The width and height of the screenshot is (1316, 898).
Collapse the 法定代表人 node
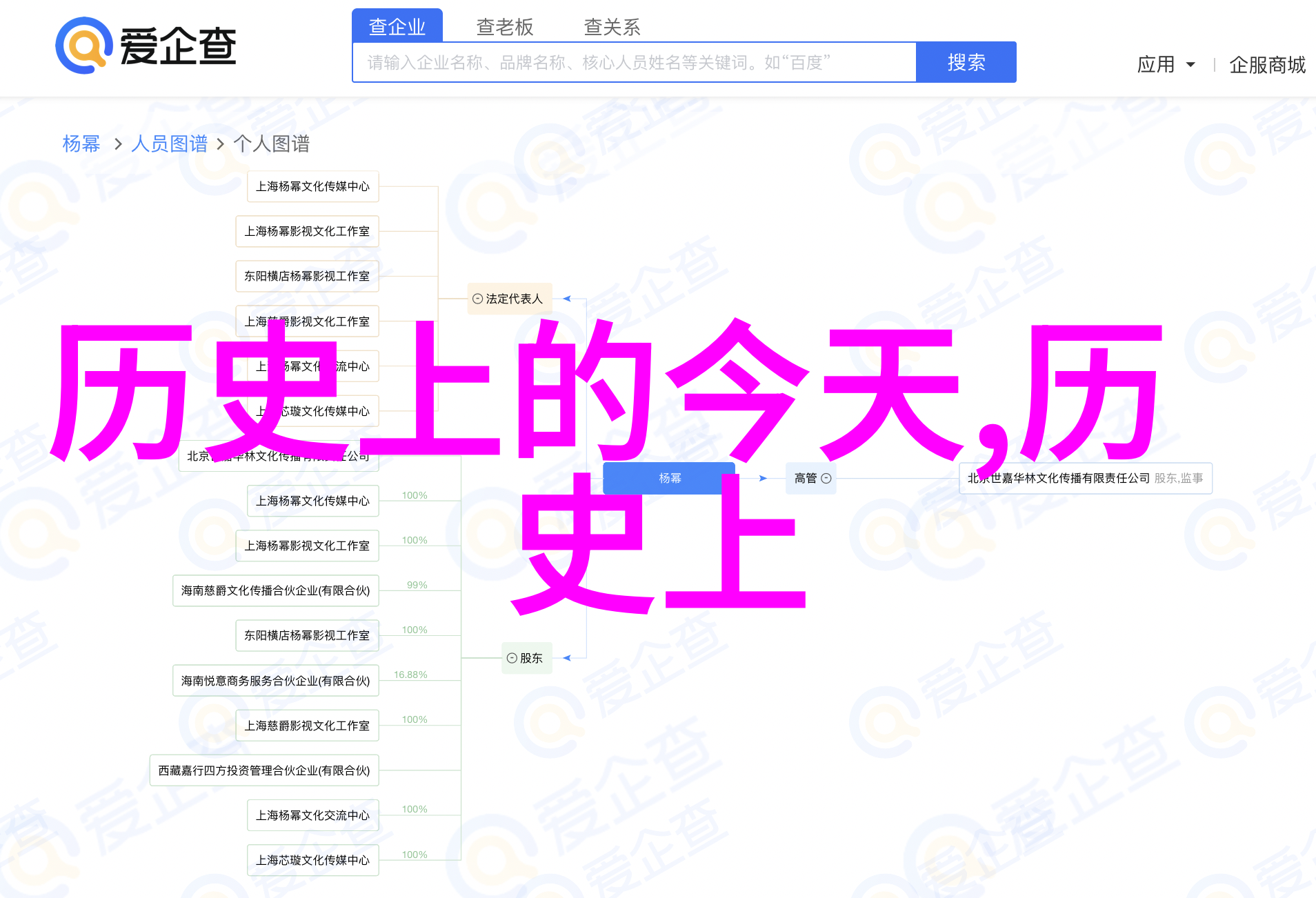(477, 299)
